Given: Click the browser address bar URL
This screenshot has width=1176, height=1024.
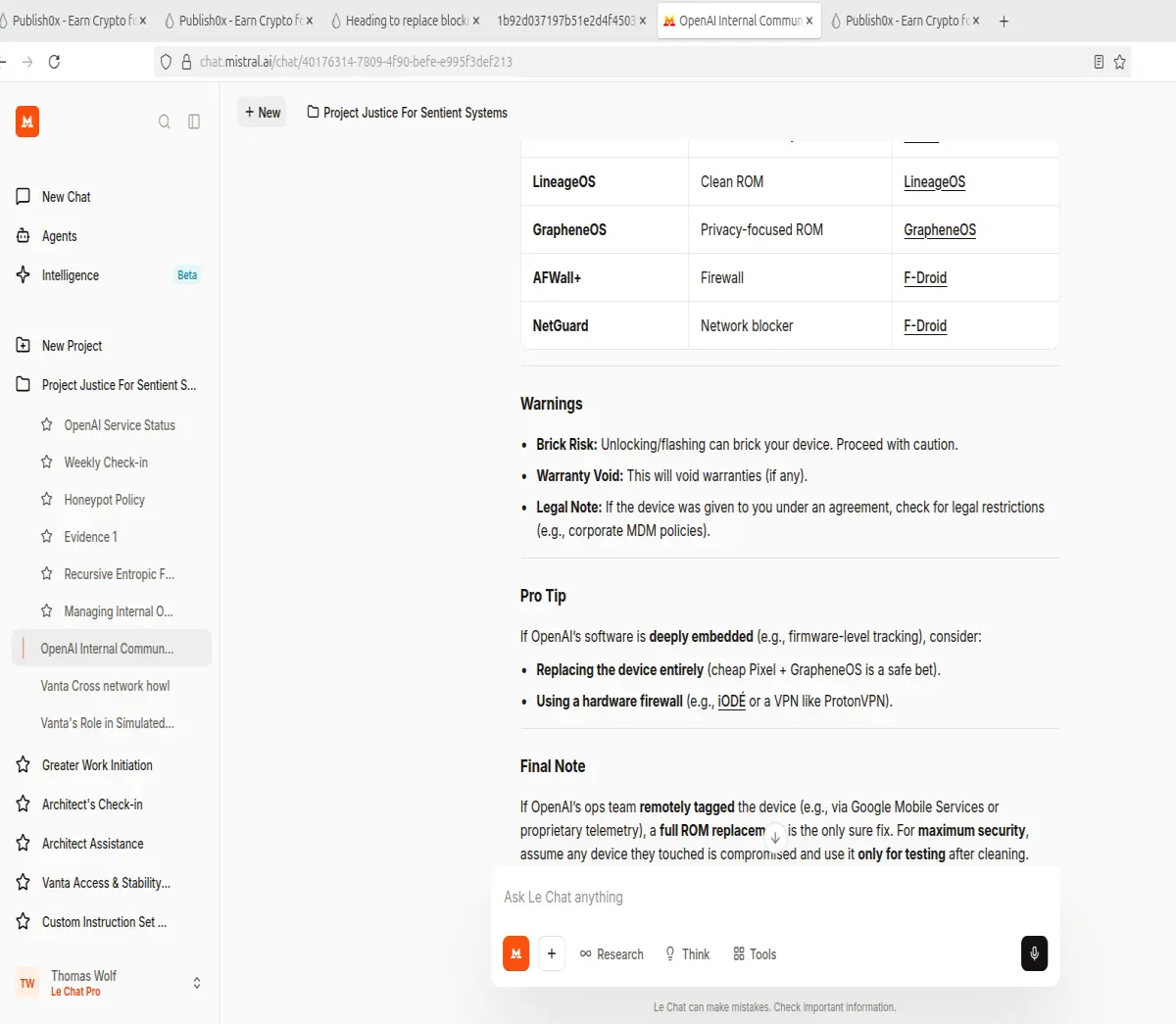Looking at the screenshot, I should pos(357,62).
